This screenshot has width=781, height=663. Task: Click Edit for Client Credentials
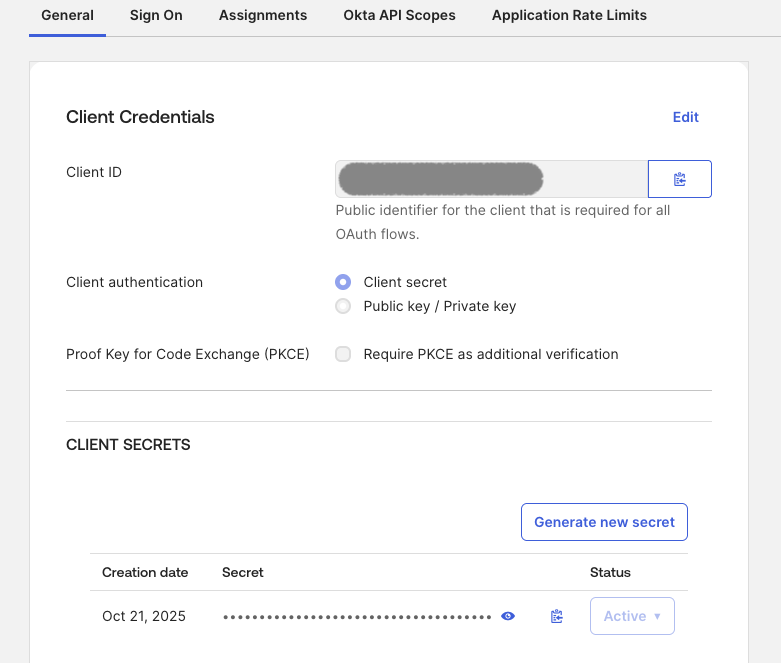tap(685, 117)
